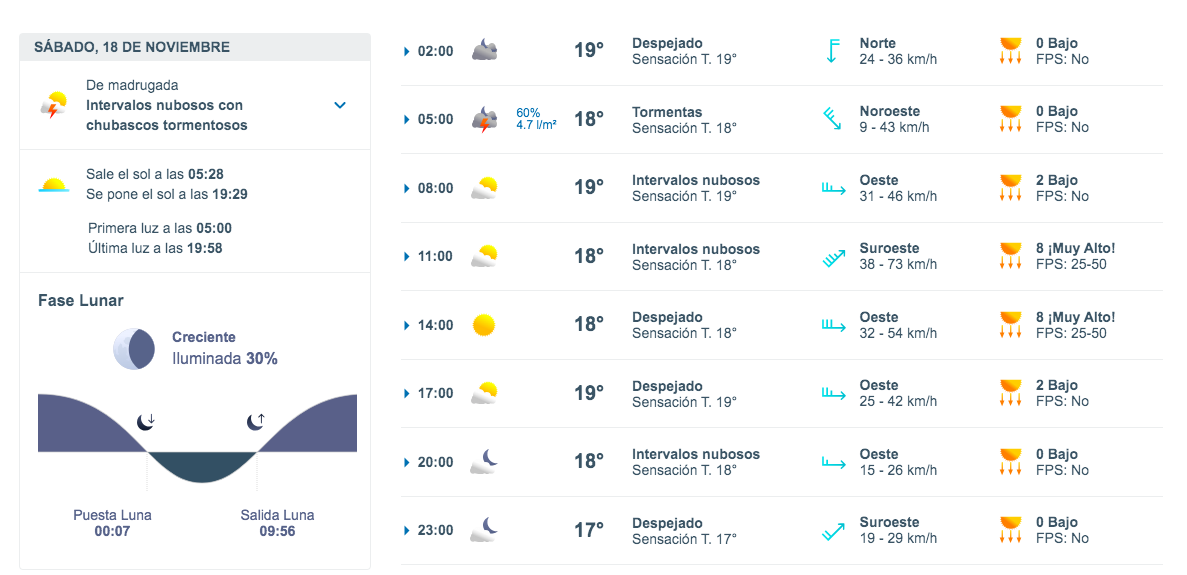The image size is (1187, 575).
Task: Click the UV index icon at 11:00
Action: point(1010,257)
